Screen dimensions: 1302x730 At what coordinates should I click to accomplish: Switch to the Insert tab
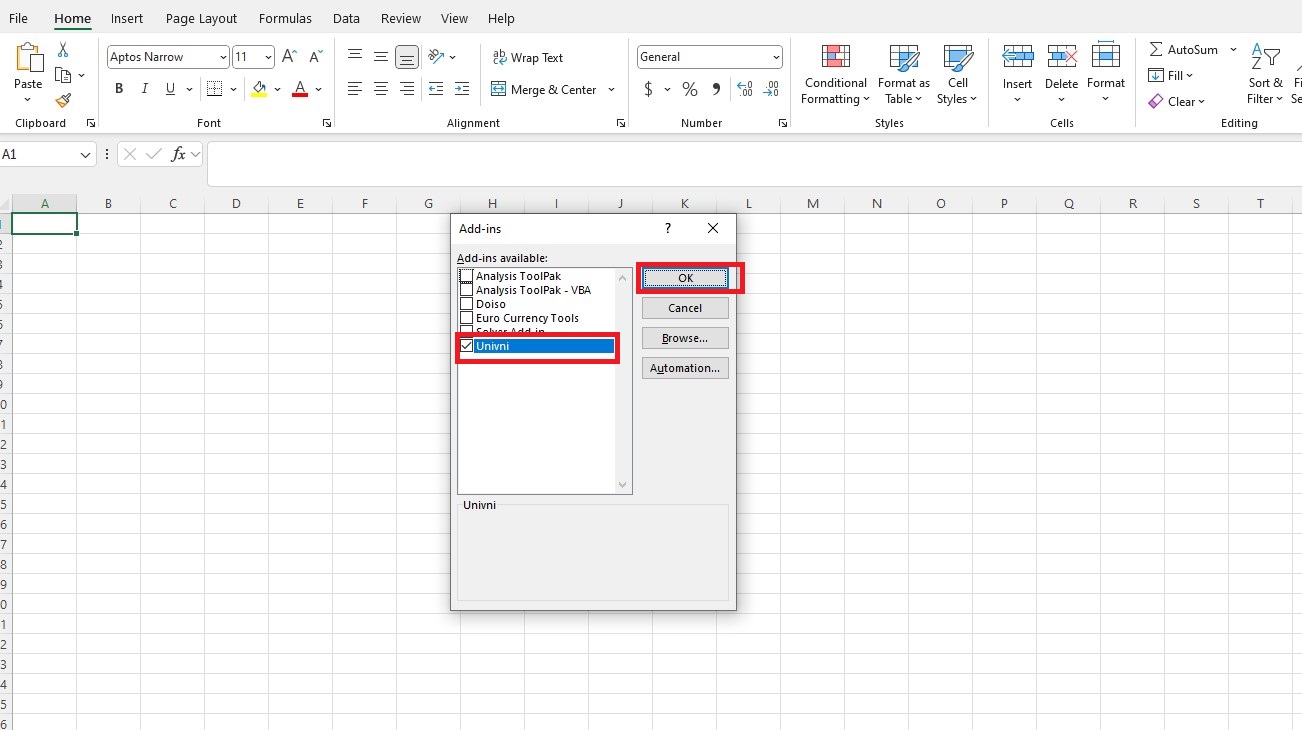point(127,18)
